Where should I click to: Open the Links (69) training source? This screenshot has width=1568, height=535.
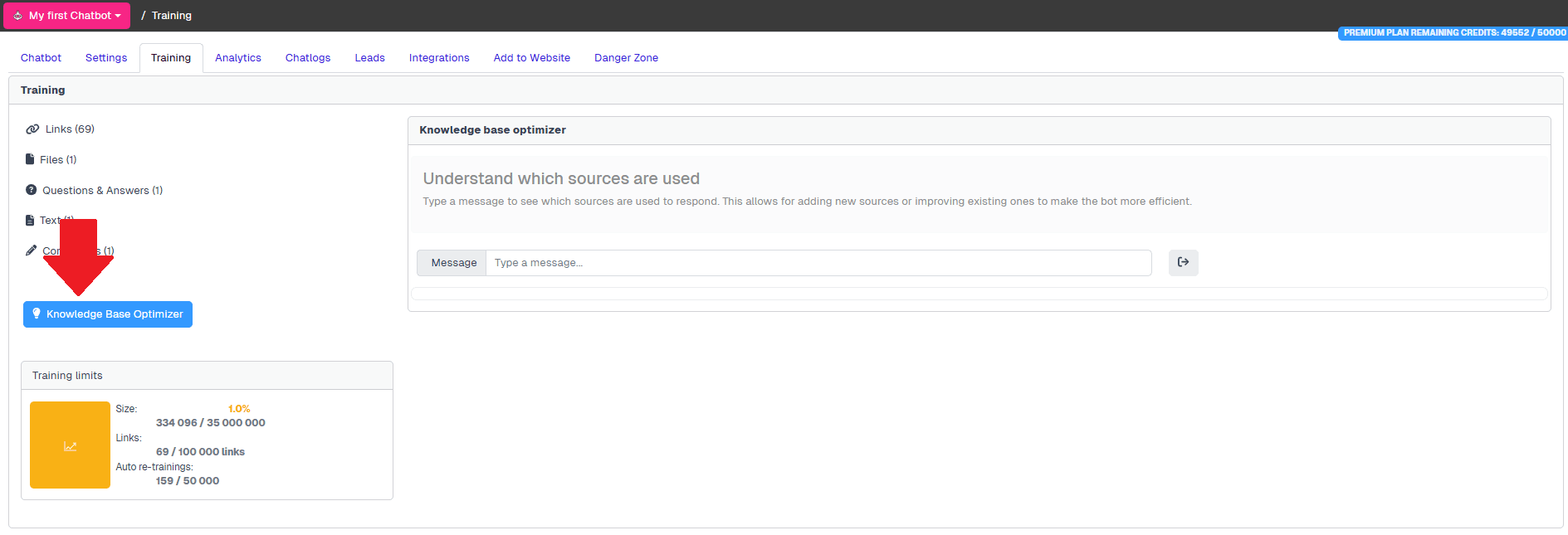[70, 129]
